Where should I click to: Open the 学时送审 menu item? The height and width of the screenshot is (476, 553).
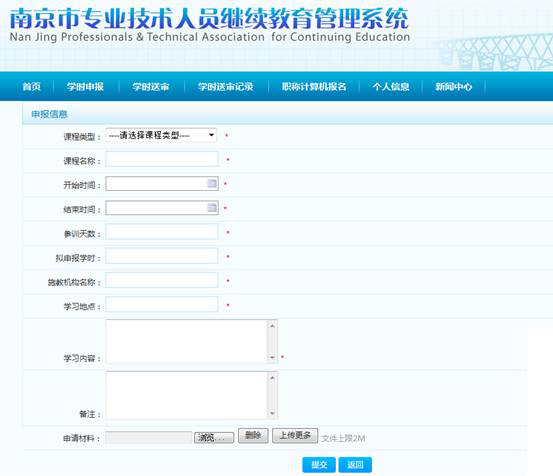[x=151, y=86]
